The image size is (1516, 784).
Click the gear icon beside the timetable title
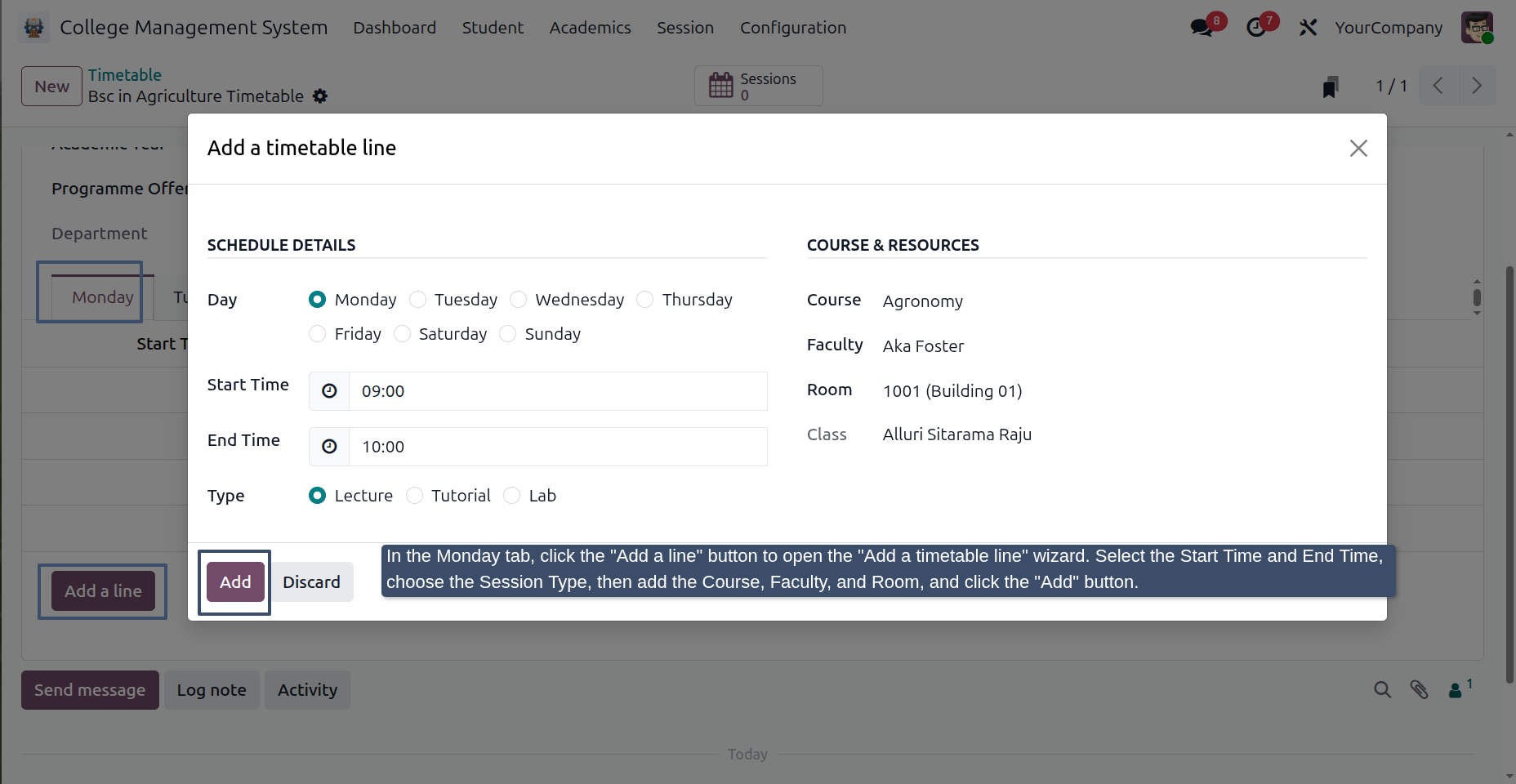[x=320, y=96]
